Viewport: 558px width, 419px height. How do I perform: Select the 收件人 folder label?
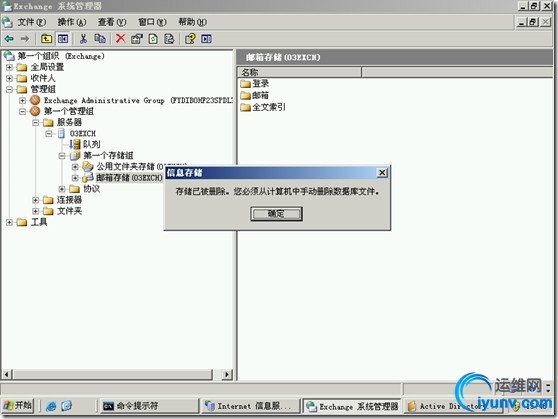[43, 78]
